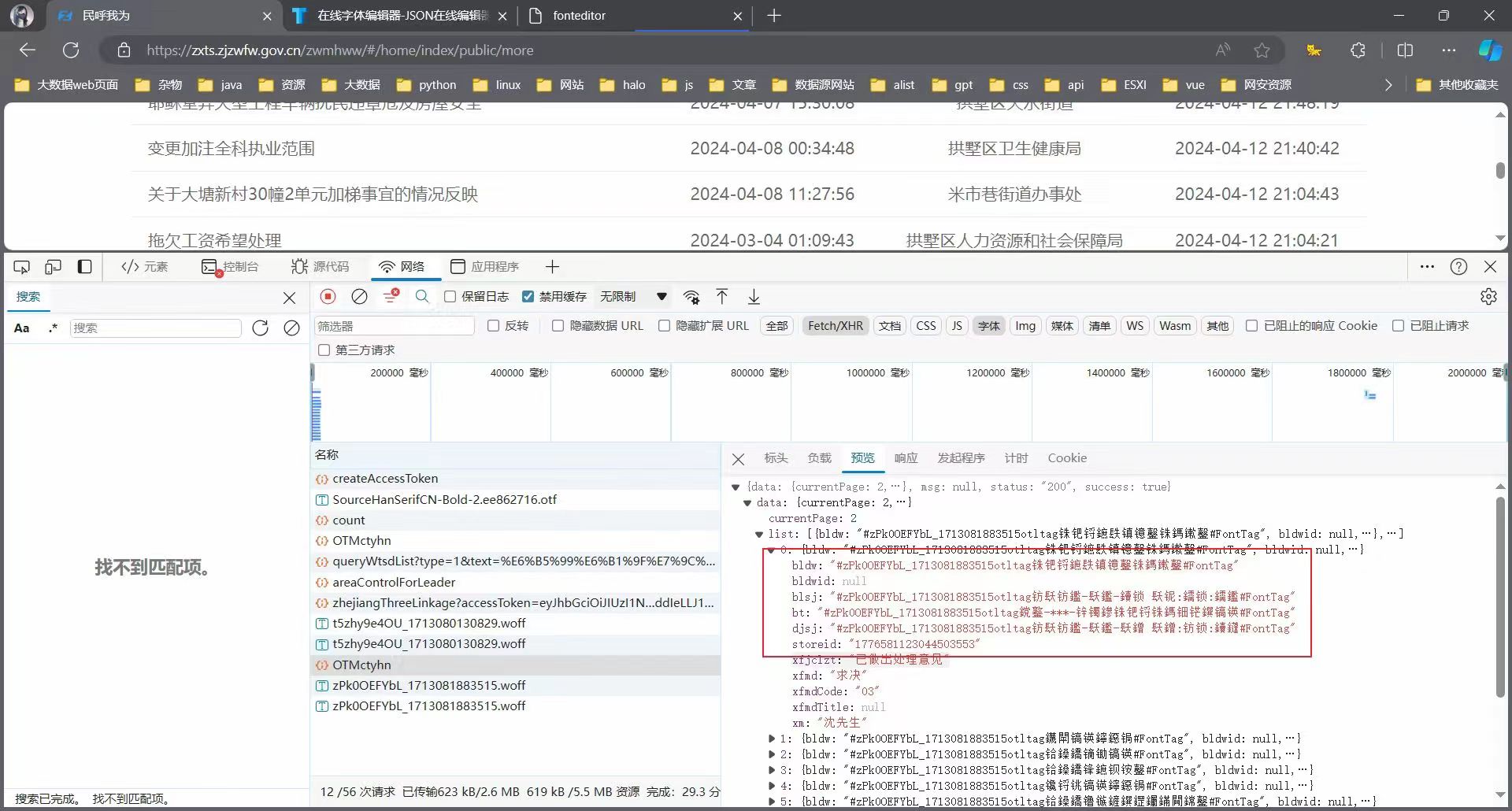Switch to the 应用程序 panel tab
The width and height of the screenshot is (1512, 811).
pos(485,267)
